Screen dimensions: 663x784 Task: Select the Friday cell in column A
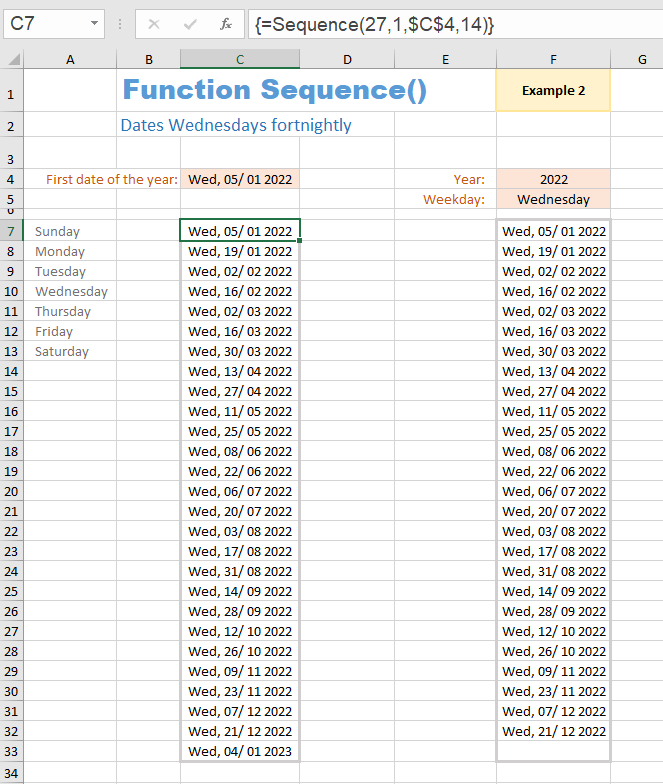click(70, 331)
